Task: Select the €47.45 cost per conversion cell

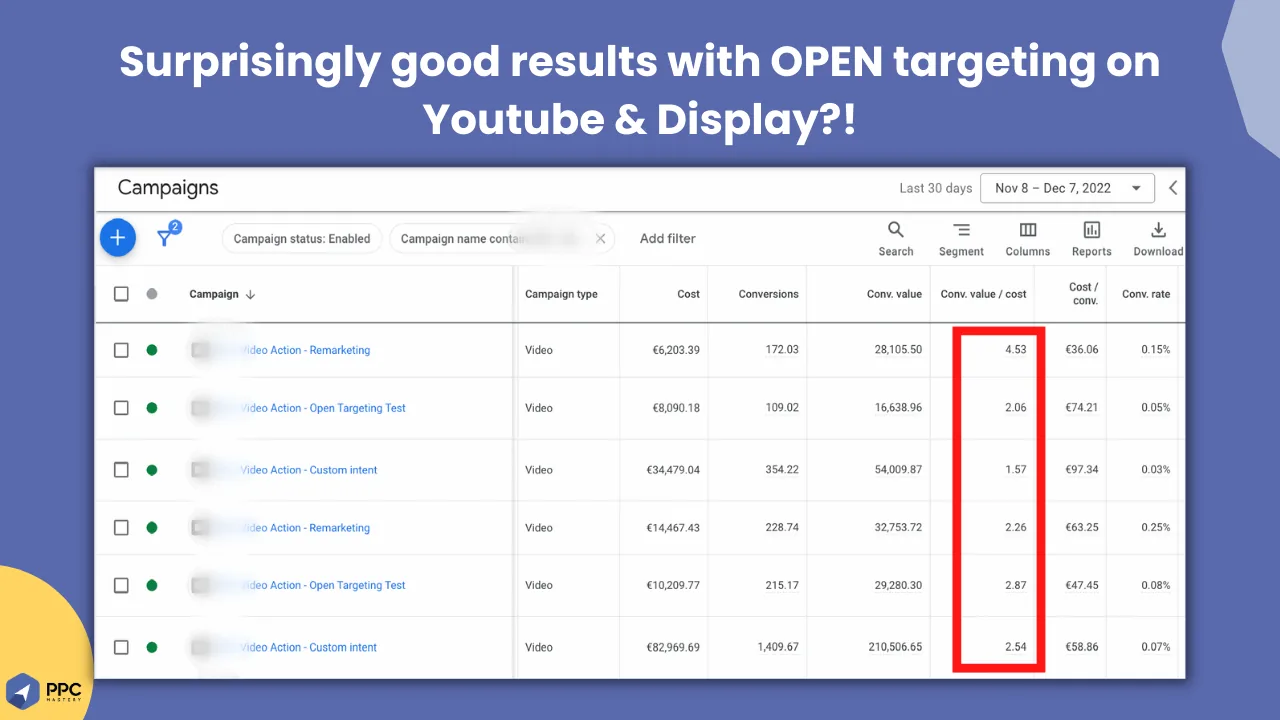Action: point(1081,586)
